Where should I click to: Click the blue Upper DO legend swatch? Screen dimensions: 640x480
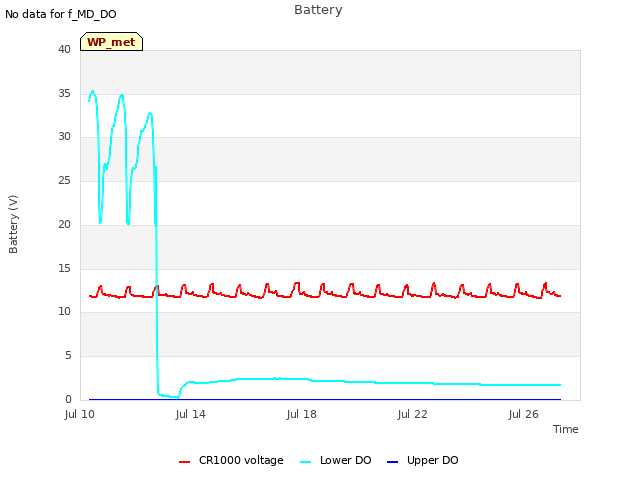click(392, 462)
